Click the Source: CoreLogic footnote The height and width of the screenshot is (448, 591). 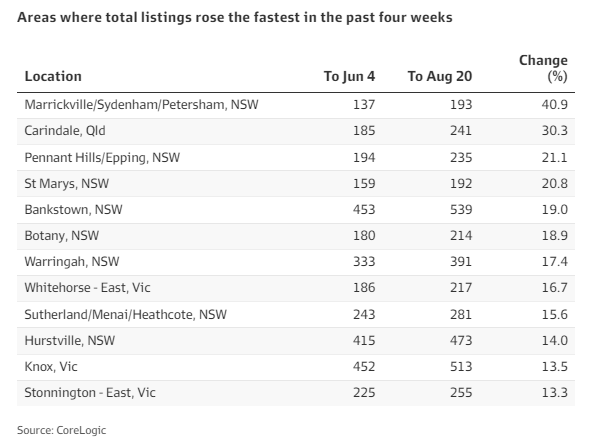(x=61, y=430)
